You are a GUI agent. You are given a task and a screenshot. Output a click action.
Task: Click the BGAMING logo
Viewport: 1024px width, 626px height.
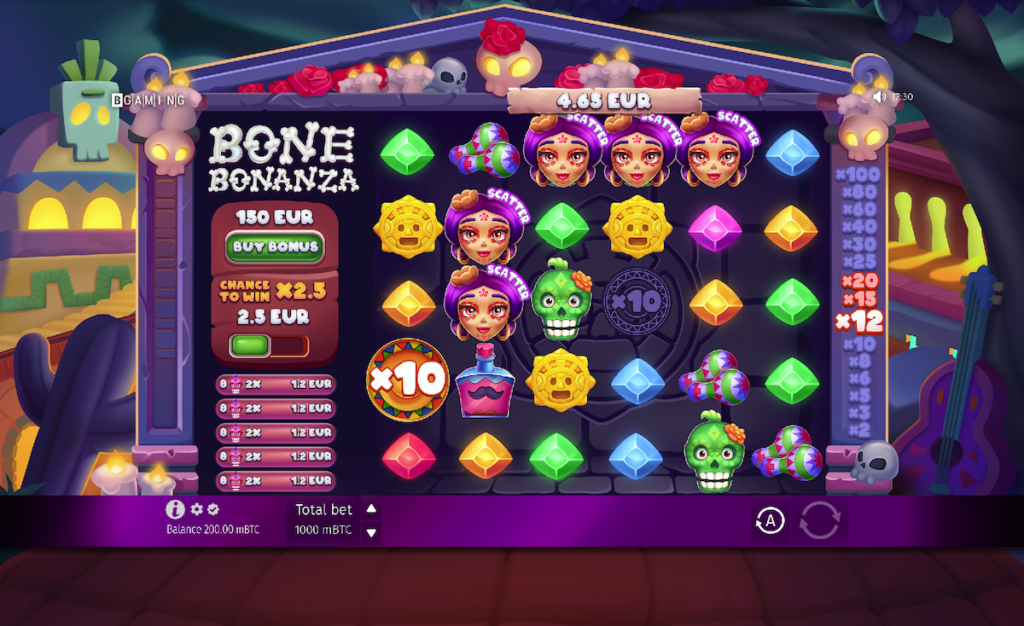click(x=148, y=100)
